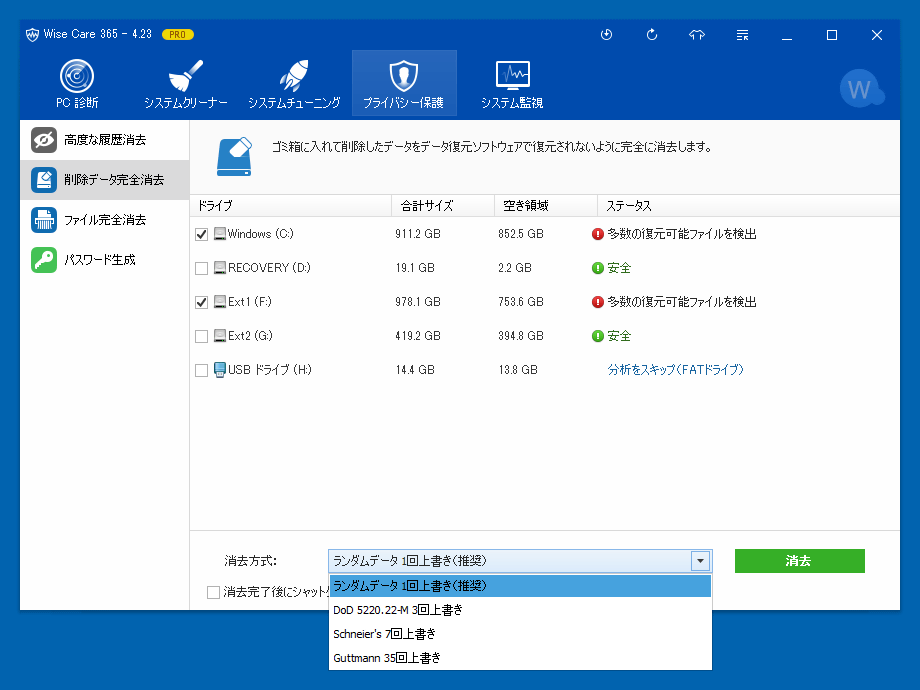This screenshot has width=920, height=690.
Task: Uncheck the Ext1 (F:) drive checkbox
Action: tap(201, 302)
